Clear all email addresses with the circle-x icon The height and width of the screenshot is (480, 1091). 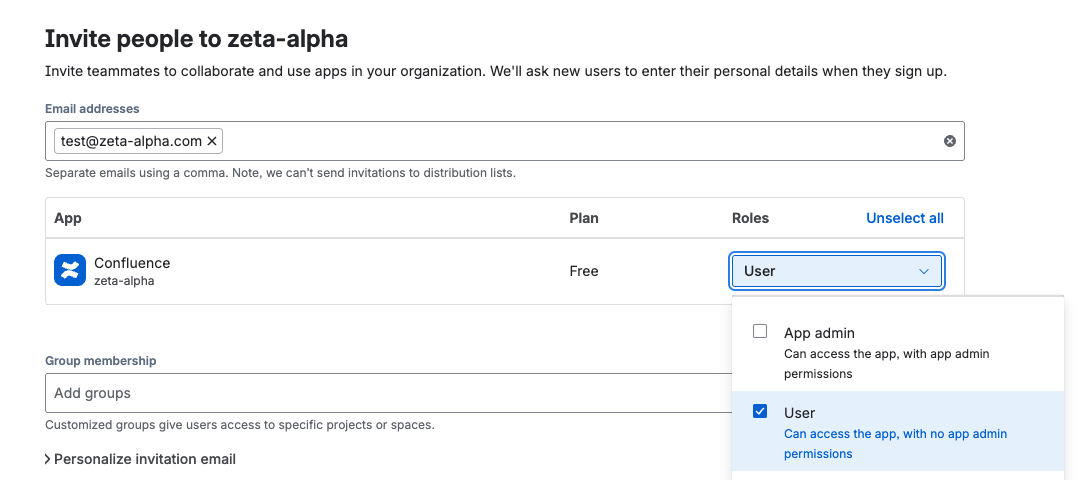(x=950, y=141)
